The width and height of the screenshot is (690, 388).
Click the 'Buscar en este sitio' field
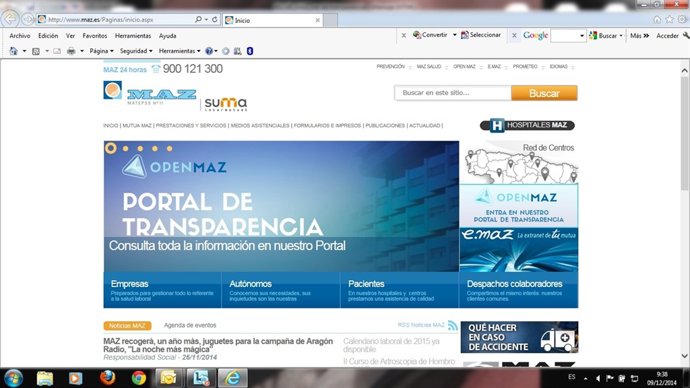point(453,93)
